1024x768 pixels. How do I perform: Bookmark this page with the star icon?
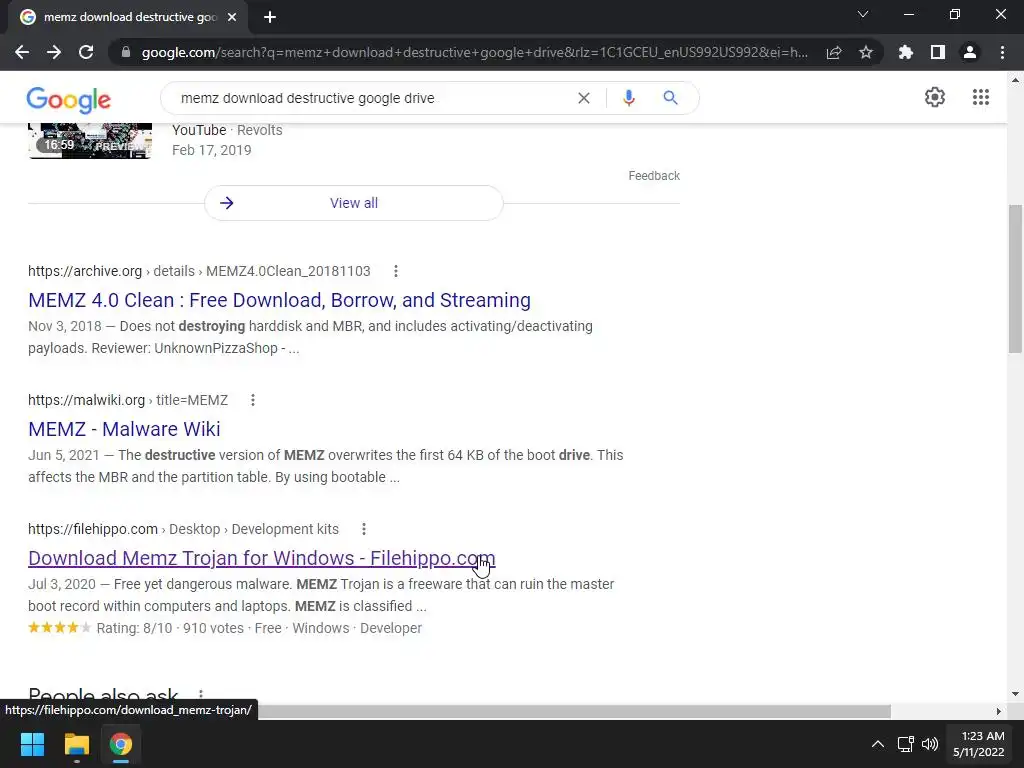pyautogui.click(x=866, y=52)
